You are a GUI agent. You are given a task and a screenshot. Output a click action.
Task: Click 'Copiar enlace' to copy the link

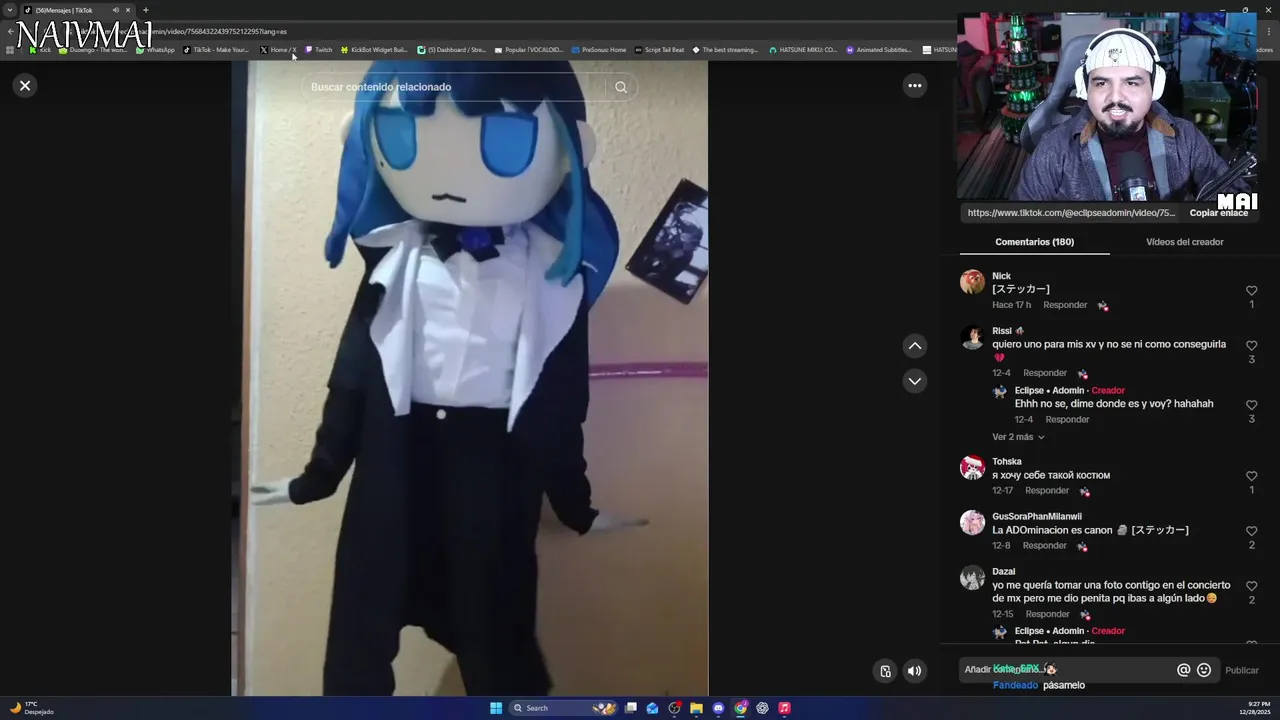pos(1218,213)
